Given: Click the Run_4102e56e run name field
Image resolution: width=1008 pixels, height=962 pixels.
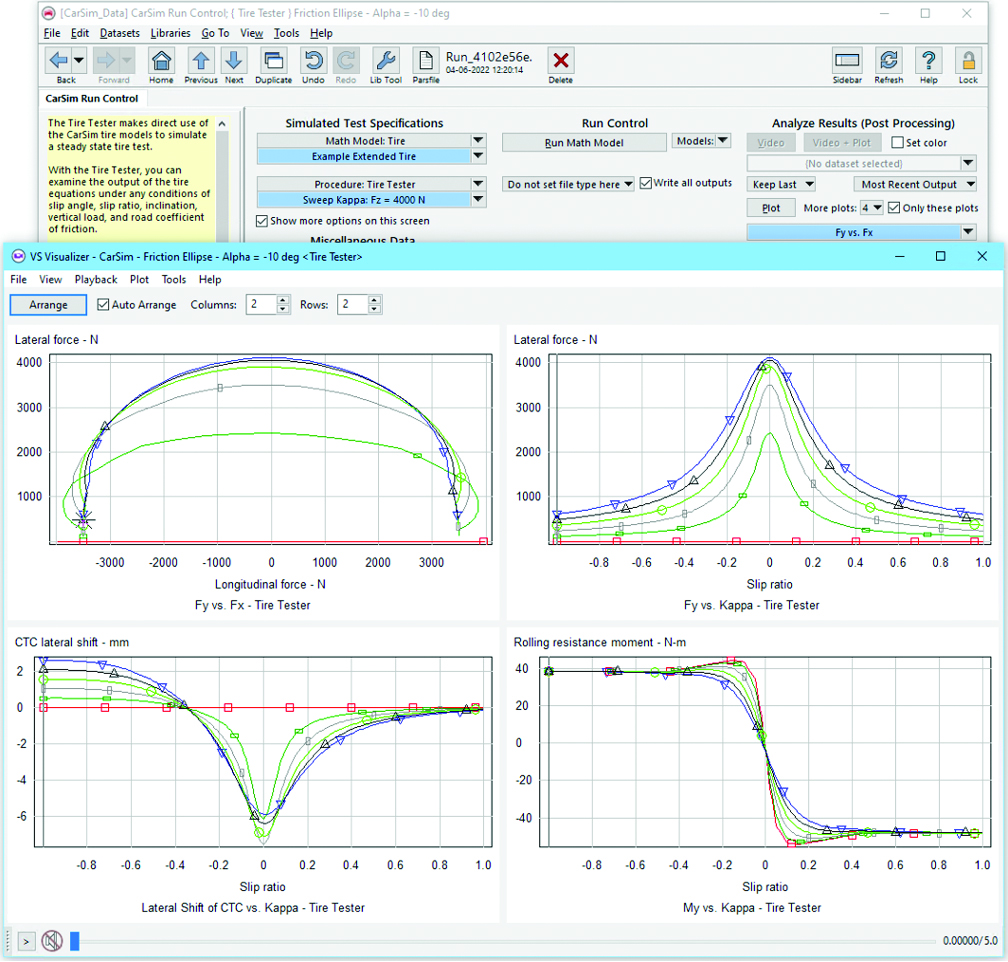Looking at the screenshot, I should 489,57.
